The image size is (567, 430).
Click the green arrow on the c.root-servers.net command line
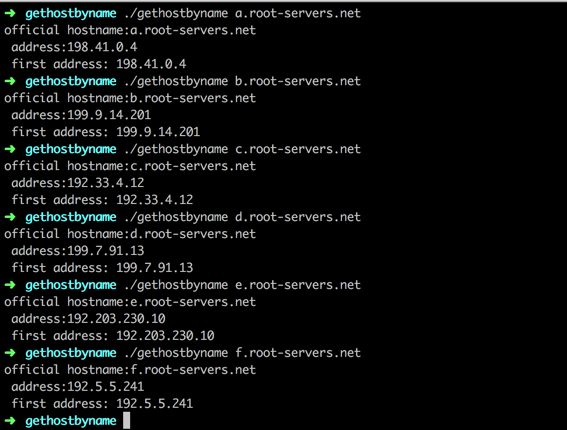tap(10, 149)
